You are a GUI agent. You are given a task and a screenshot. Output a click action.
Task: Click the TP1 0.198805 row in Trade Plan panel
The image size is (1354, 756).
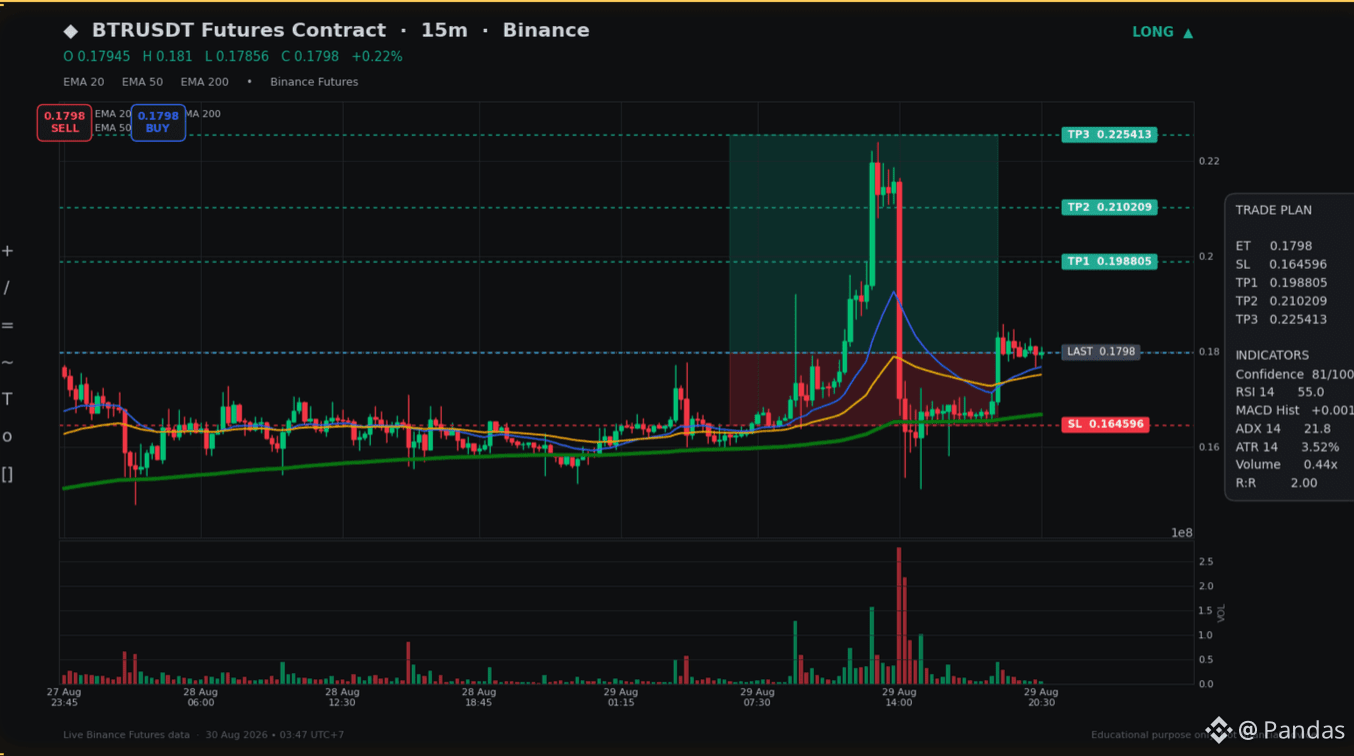tap(1281, 283)
